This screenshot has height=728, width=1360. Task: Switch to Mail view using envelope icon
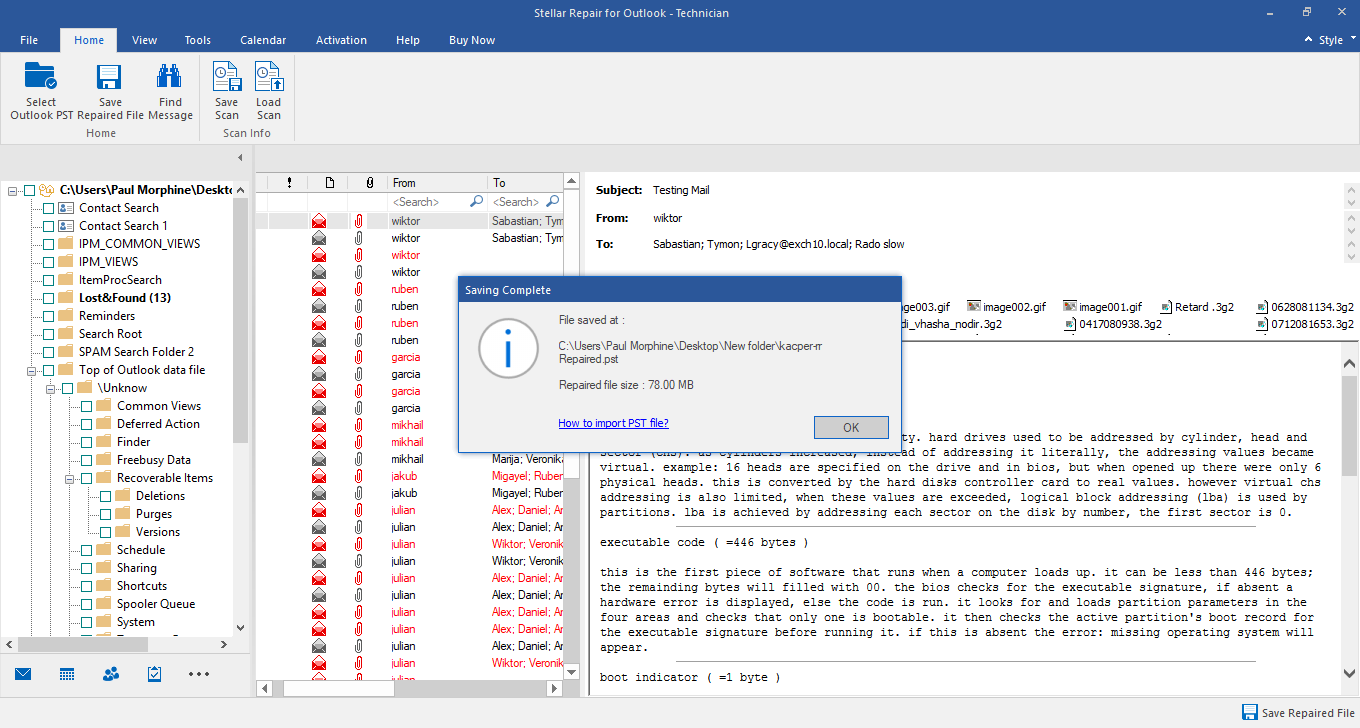[22, 675]
